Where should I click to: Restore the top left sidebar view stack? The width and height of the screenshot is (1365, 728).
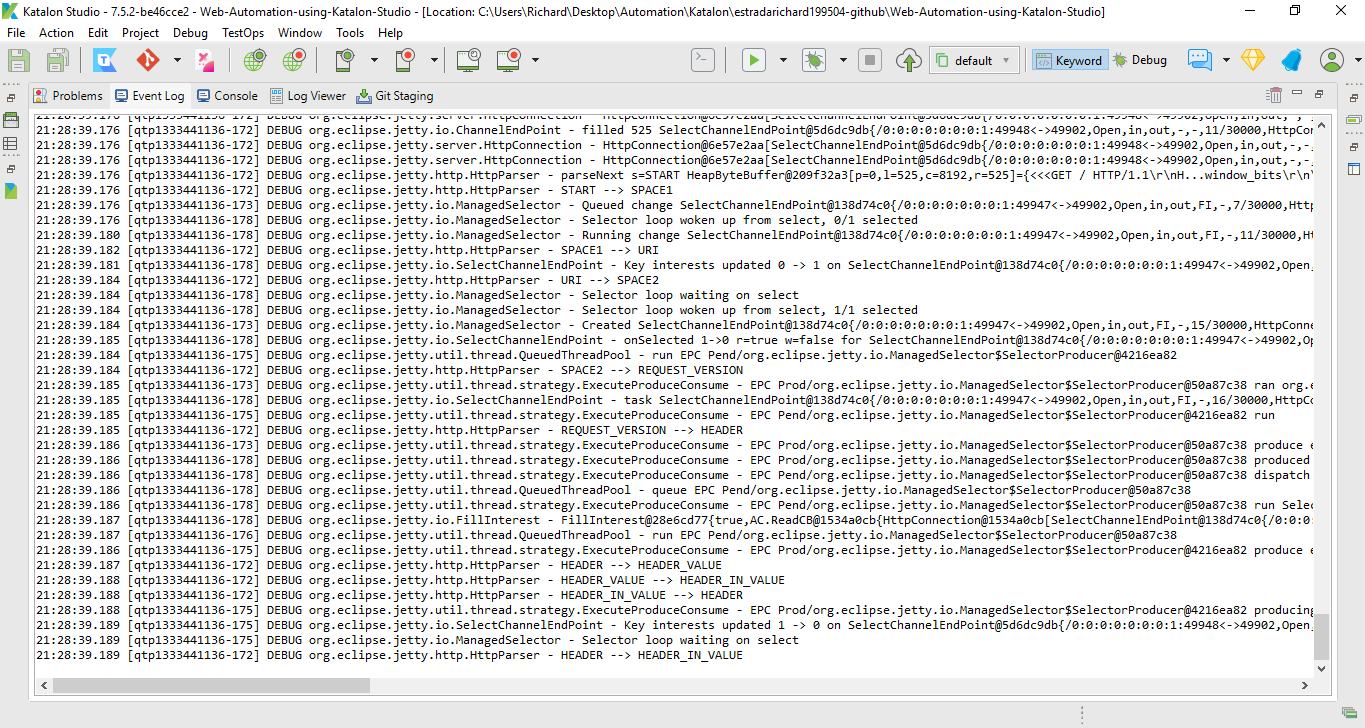(11, 98)
